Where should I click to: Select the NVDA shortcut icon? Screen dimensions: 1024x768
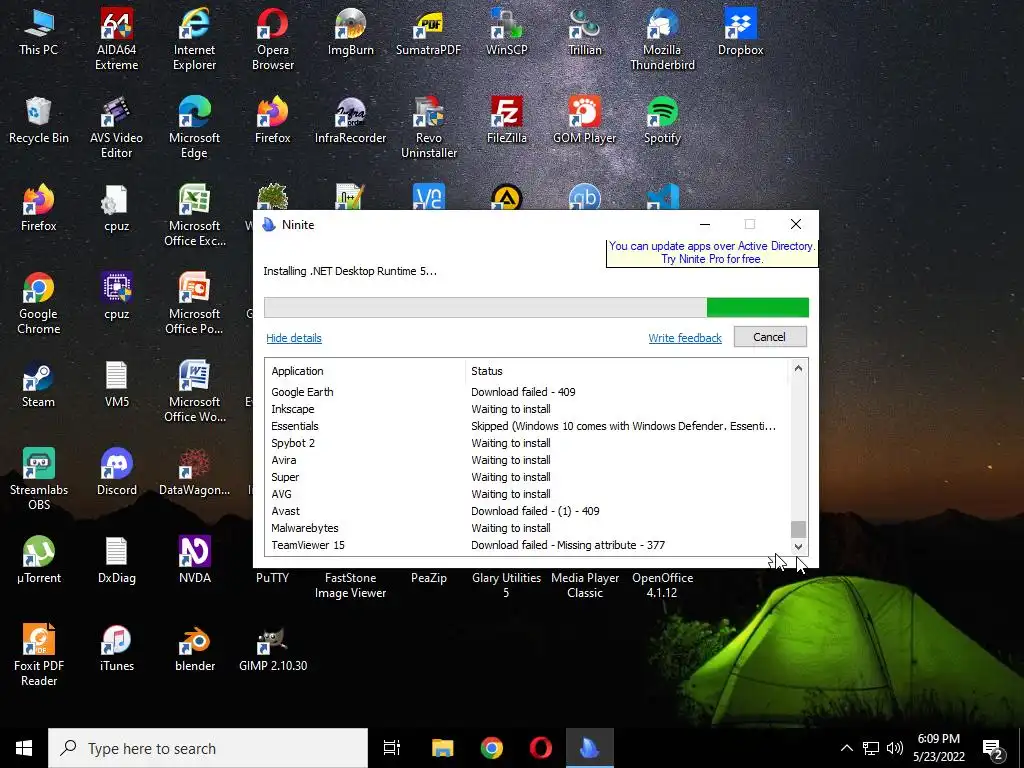(195, 560)
